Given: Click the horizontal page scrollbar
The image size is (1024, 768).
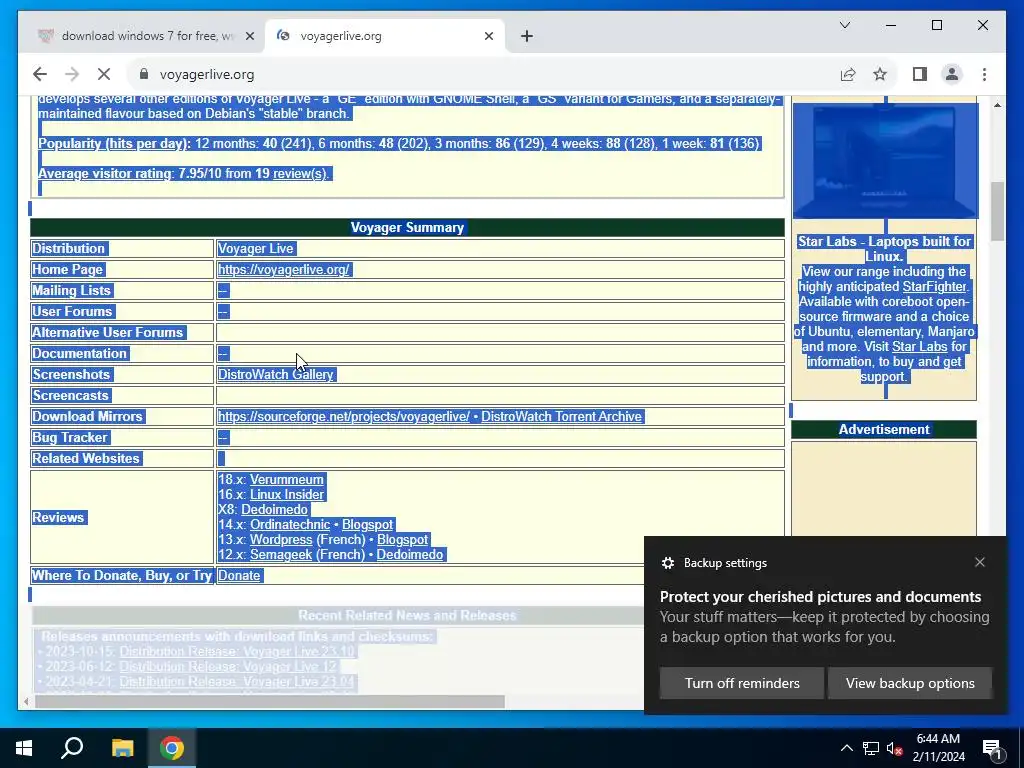Looking at the screenshot, I should point(270,701).
